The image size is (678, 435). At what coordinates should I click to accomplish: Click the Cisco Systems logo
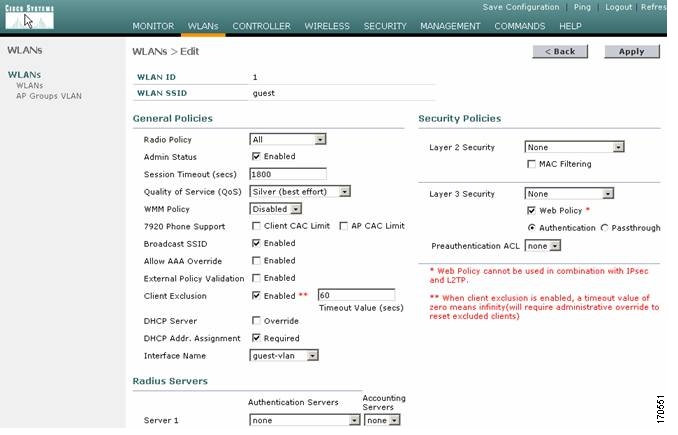pos(27,15)
